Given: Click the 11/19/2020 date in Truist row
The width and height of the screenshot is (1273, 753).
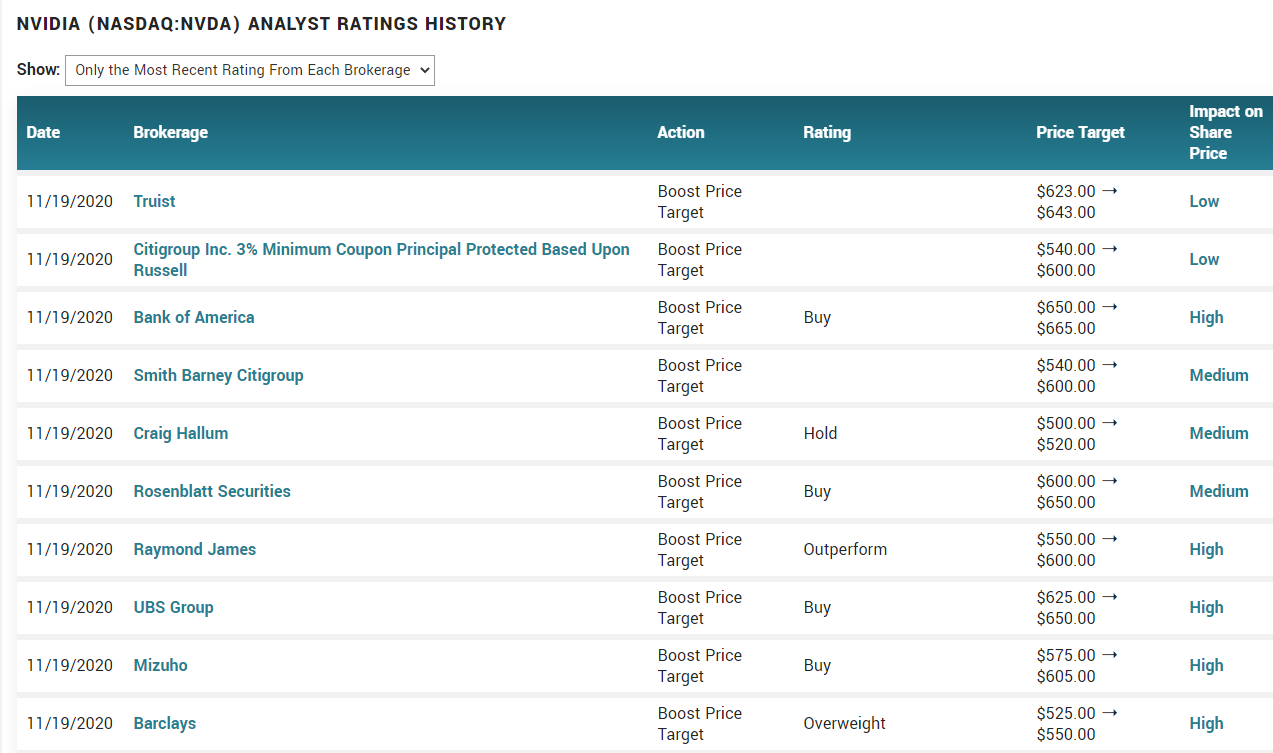Looking at the screenshot, I should pos(70,201).
